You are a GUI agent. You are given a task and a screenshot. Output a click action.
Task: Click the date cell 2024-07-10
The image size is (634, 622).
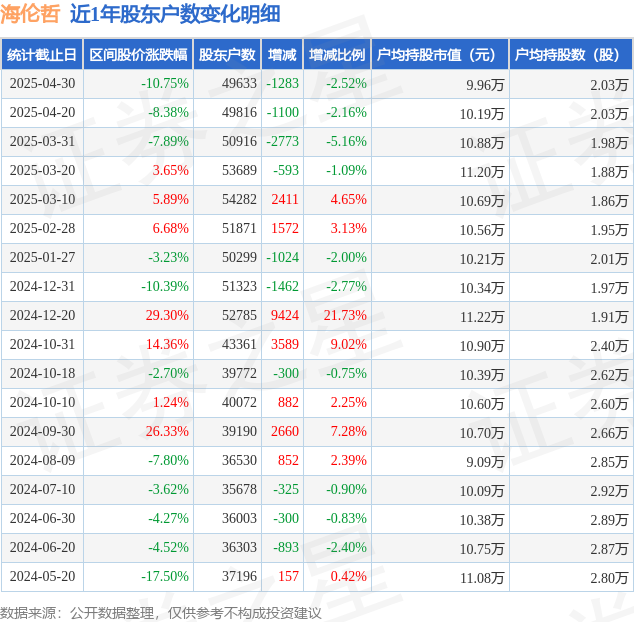[42, 489]
